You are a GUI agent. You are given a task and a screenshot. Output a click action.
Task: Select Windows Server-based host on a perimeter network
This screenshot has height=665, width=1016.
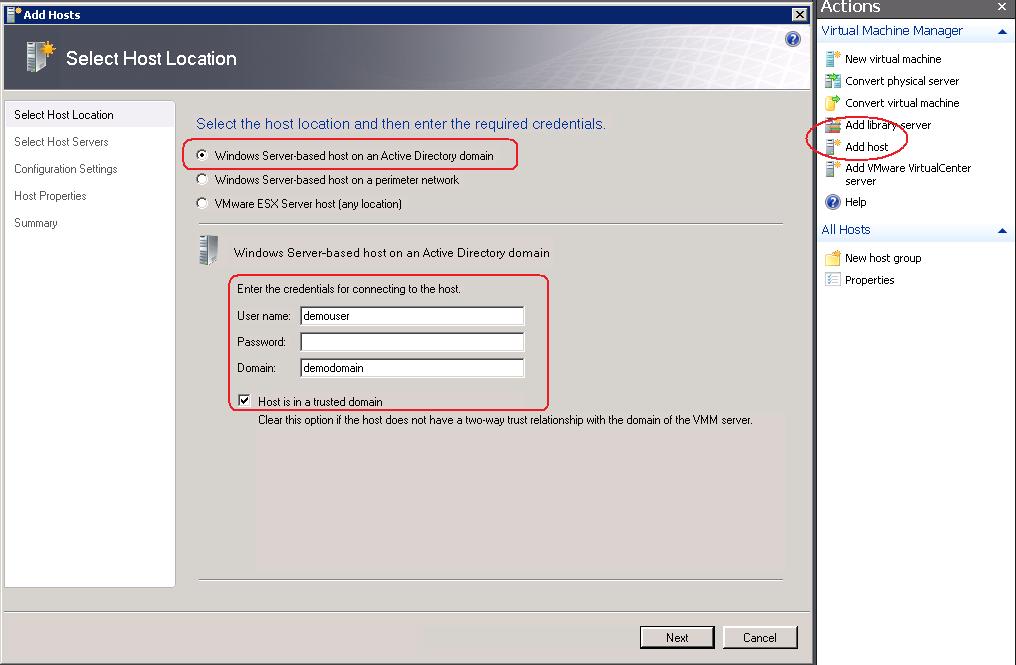click(x=202, y=180)
